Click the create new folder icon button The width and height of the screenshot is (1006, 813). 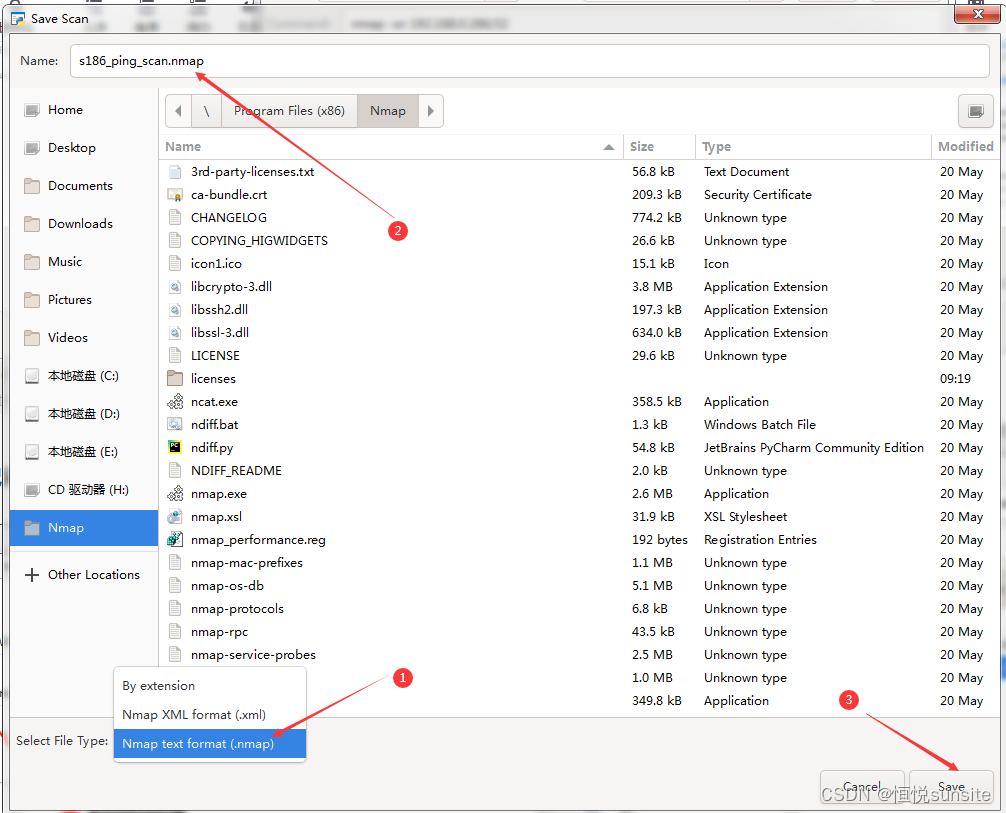pyautogui.click(x=975, y=112)
